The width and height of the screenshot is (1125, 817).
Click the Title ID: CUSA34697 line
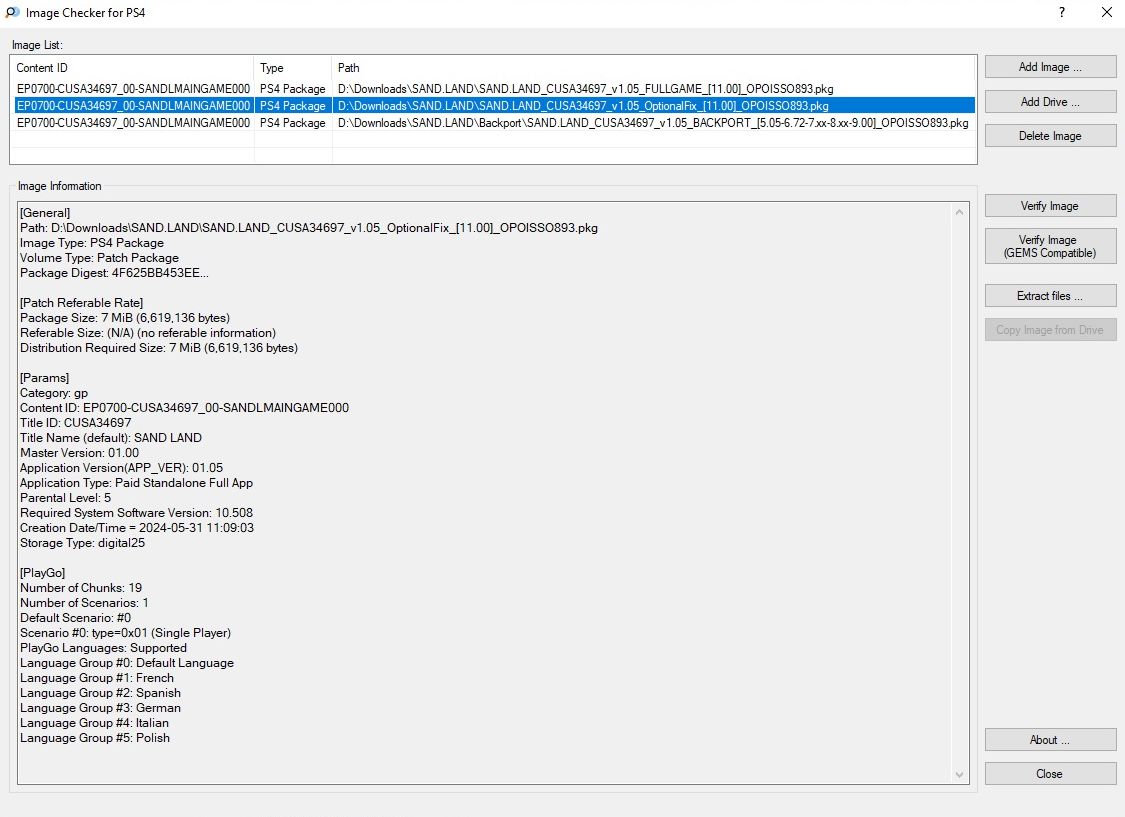coord(75,422)
